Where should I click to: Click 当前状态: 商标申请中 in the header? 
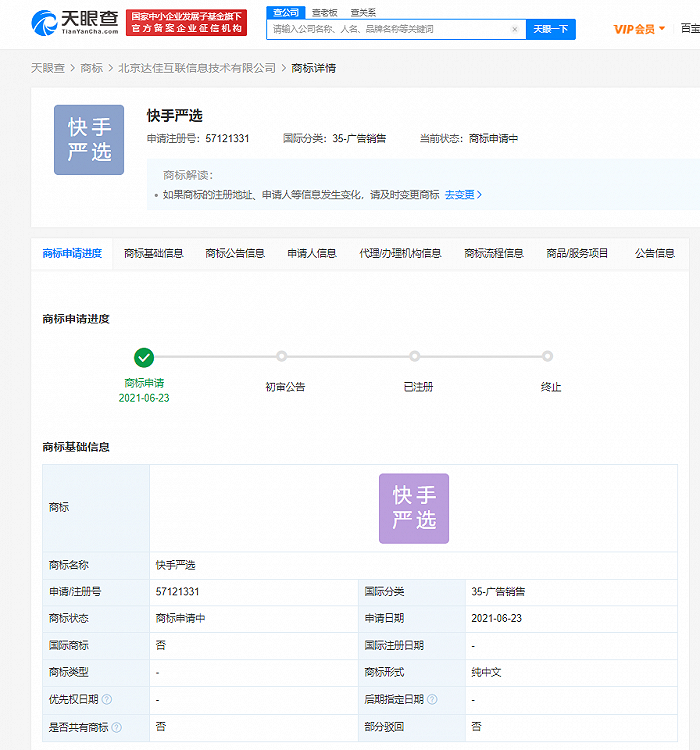click(469, 139)
